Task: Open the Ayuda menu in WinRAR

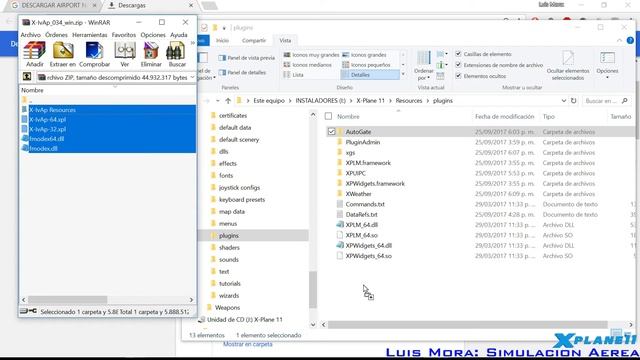Action: 179,35
